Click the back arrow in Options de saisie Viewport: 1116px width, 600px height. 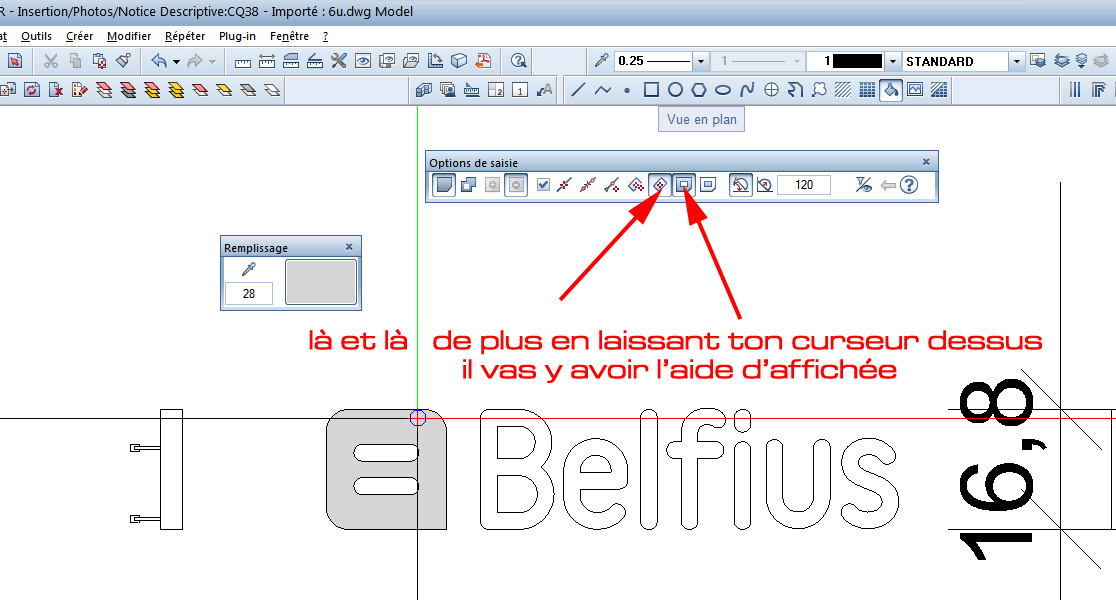[888, 185]
